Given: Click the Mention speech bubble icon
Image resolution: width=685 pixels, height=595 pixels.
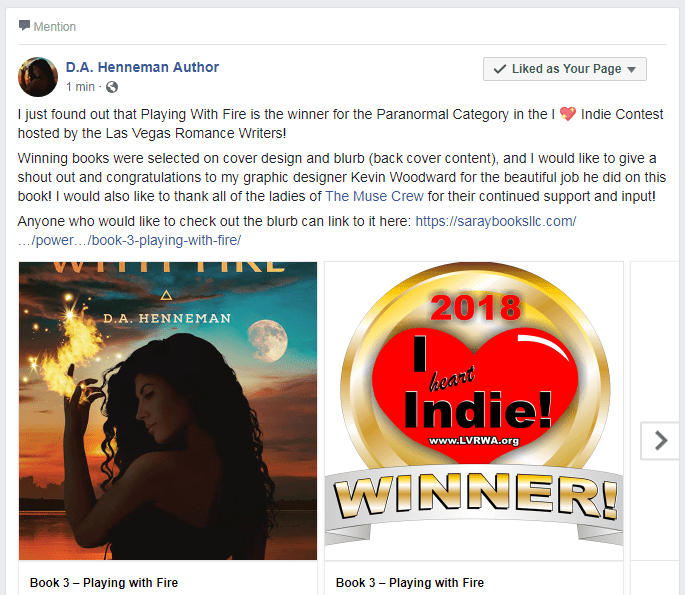Looking at the screenshot, I should 24,26.
